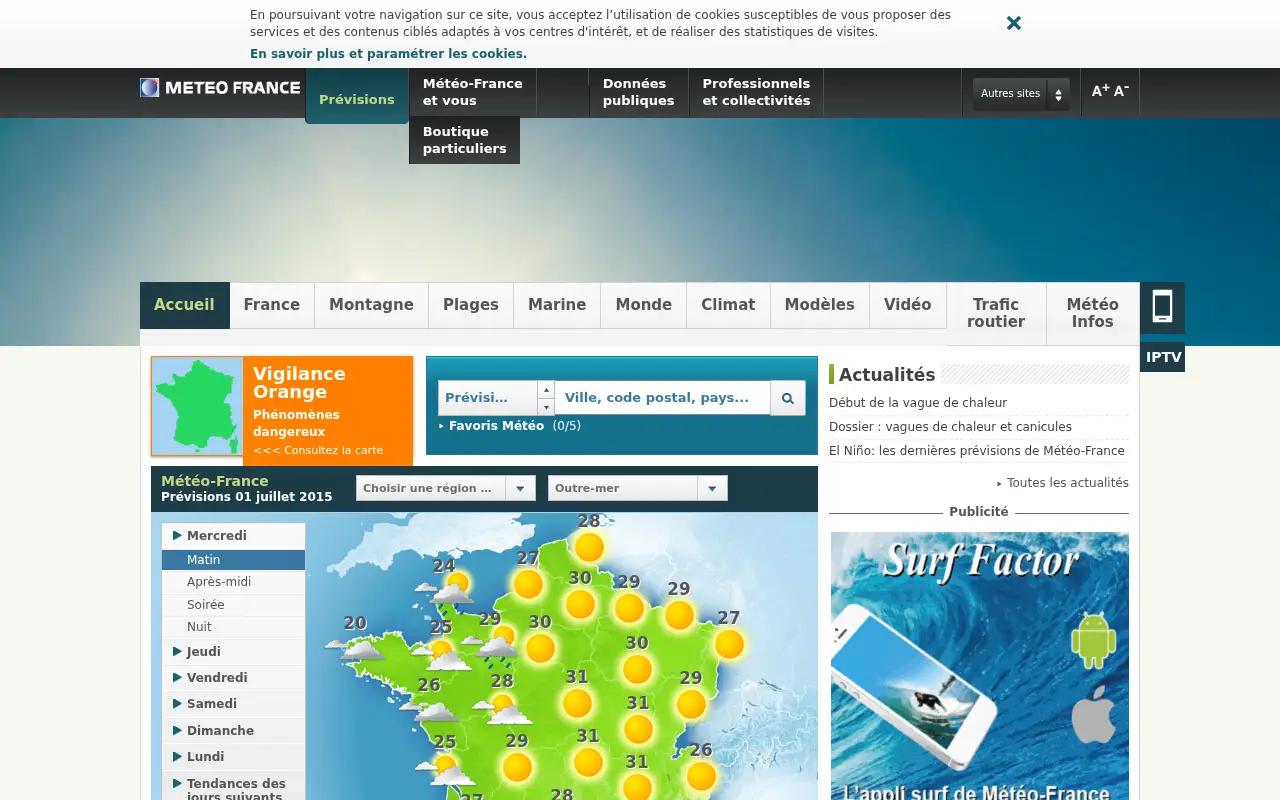Expand the Lundi forecast section
The image size is (1280, 800).
(234, 757)
